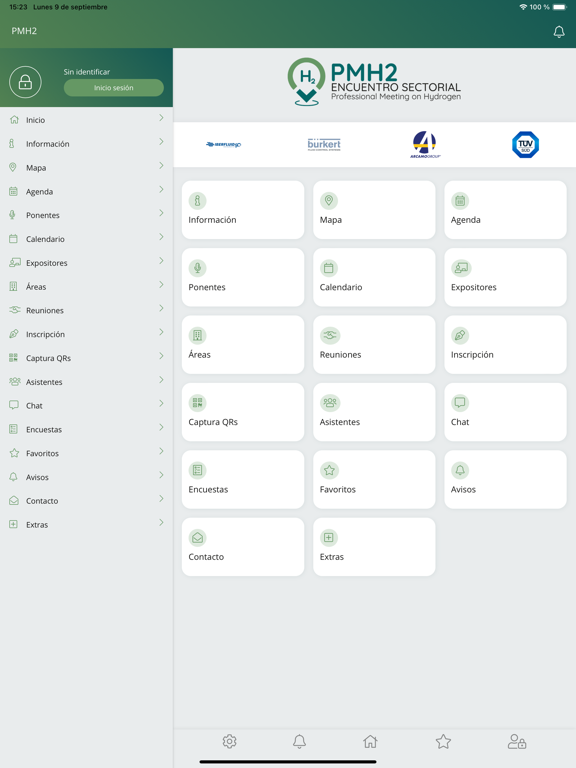Open the Chat tile in grid
The image size is (576, 768).
(x=505, y=412)
